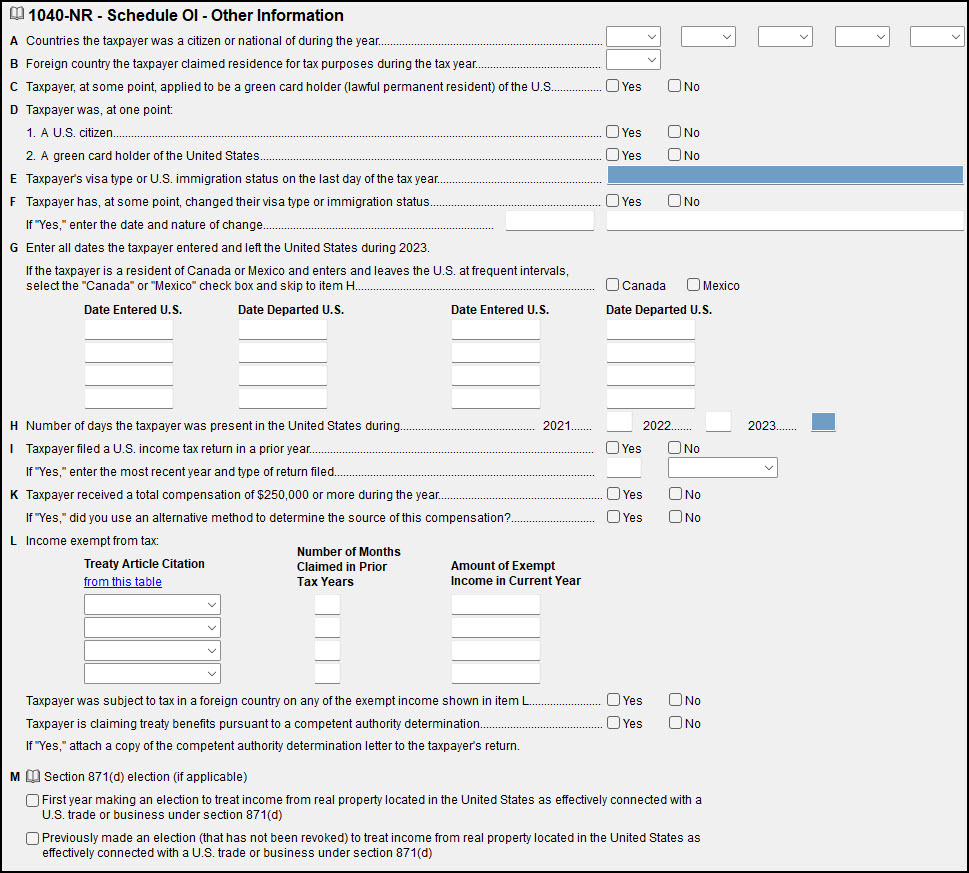Click the fourth Amount of Exempt Income field

pyautogui.click(x=496, y=673)
